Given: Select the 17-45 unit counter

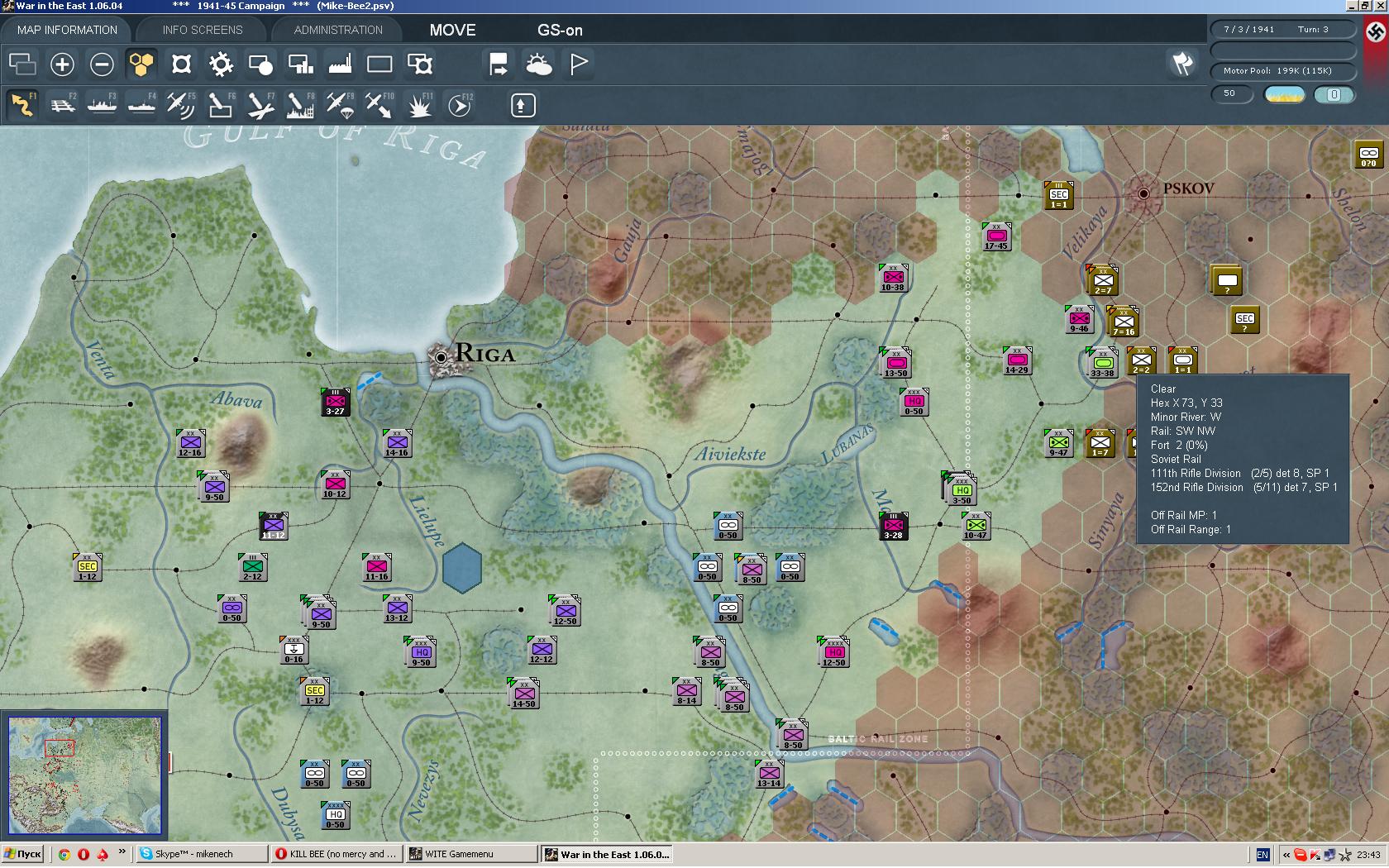Looking at the screenshot, I should (x=996, y=237).
